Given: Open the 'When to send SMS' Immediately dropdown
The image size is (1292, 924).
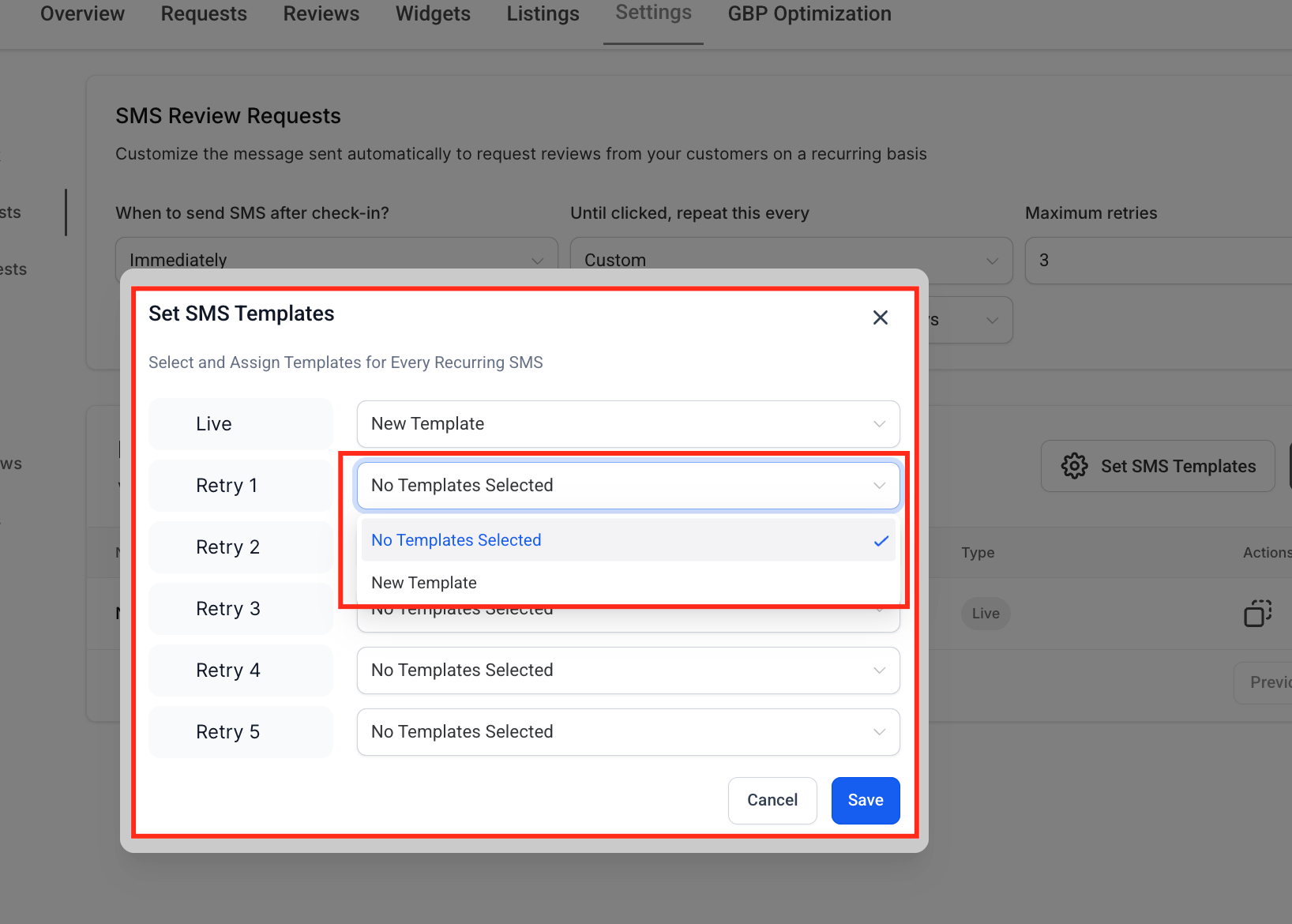Looking at the screenshot, I should (x=336, y=260).
